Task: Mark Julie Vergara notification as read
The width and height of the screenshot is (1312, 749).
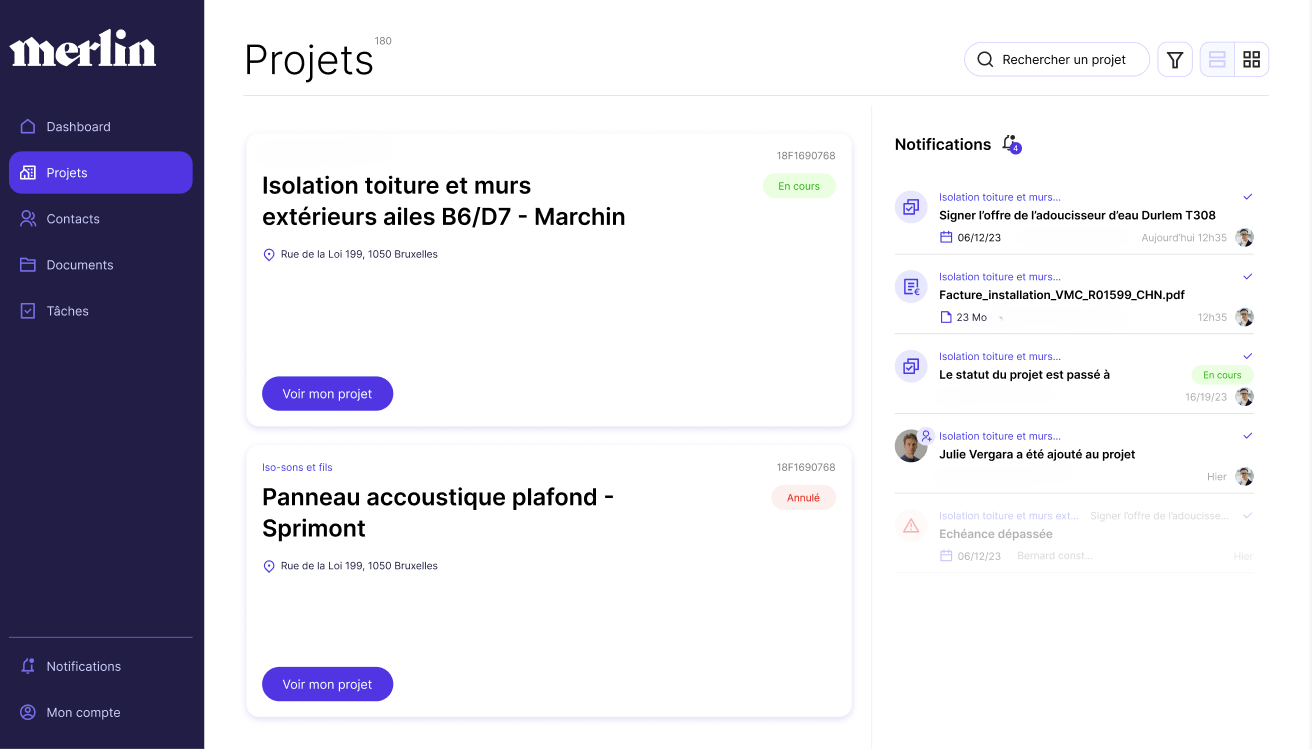Action: pyautogui.click(x=1247, y=436)
